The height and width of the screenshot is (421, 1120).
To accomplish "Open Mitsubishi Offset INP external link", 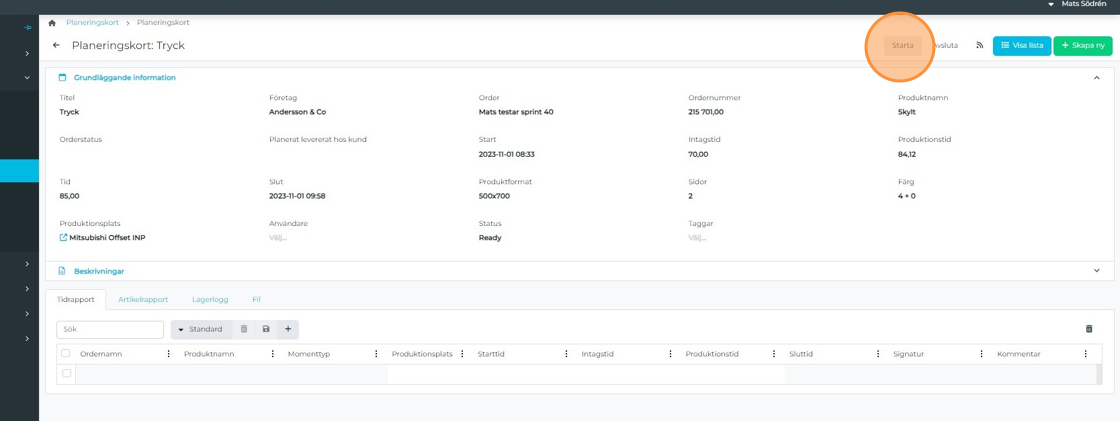I will point(64,238).
